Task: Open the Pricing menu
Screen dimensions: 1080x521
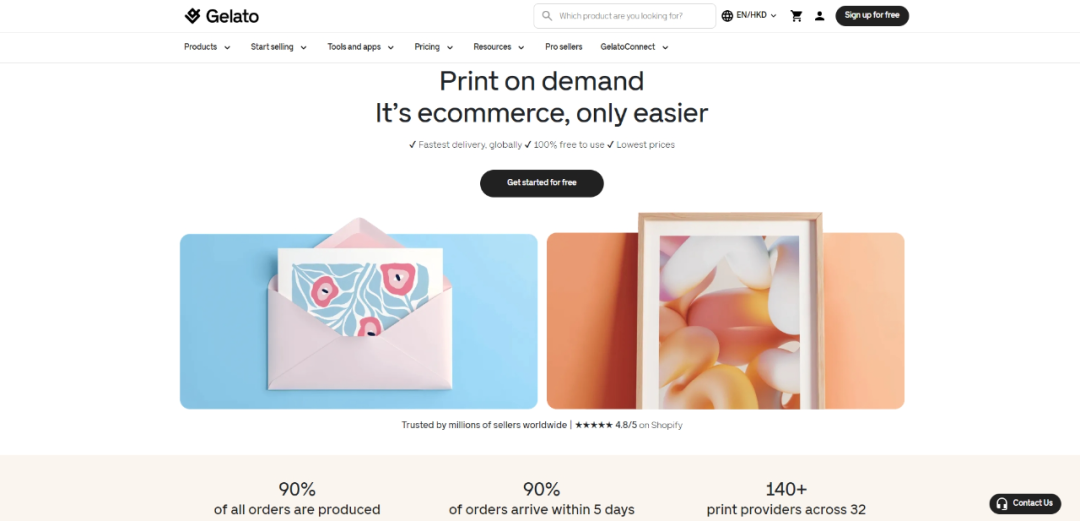Action: click(434, 47)
